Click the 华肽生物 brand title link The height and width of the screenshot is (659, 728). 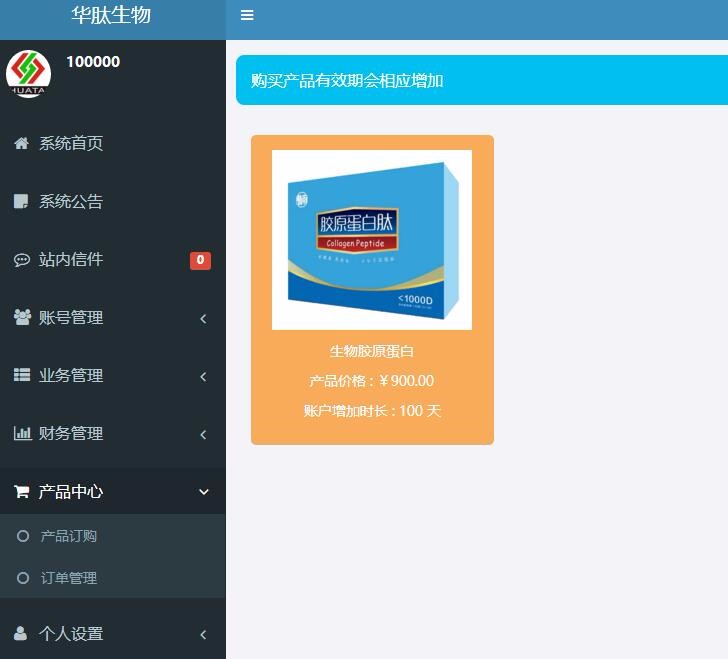click(111, 15)
